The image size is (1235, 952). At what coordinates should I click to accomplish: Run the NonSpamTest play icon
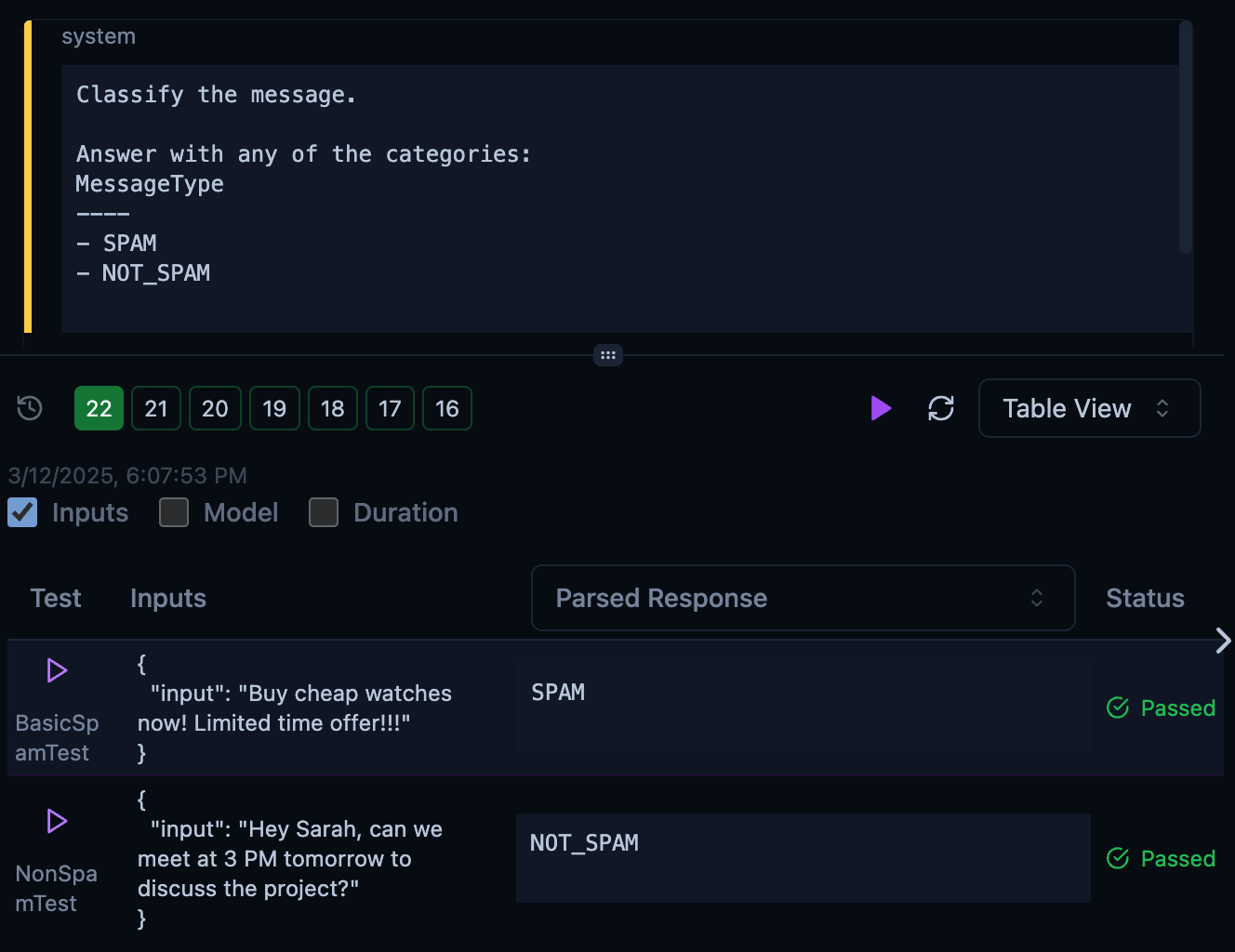click(57, 821)
